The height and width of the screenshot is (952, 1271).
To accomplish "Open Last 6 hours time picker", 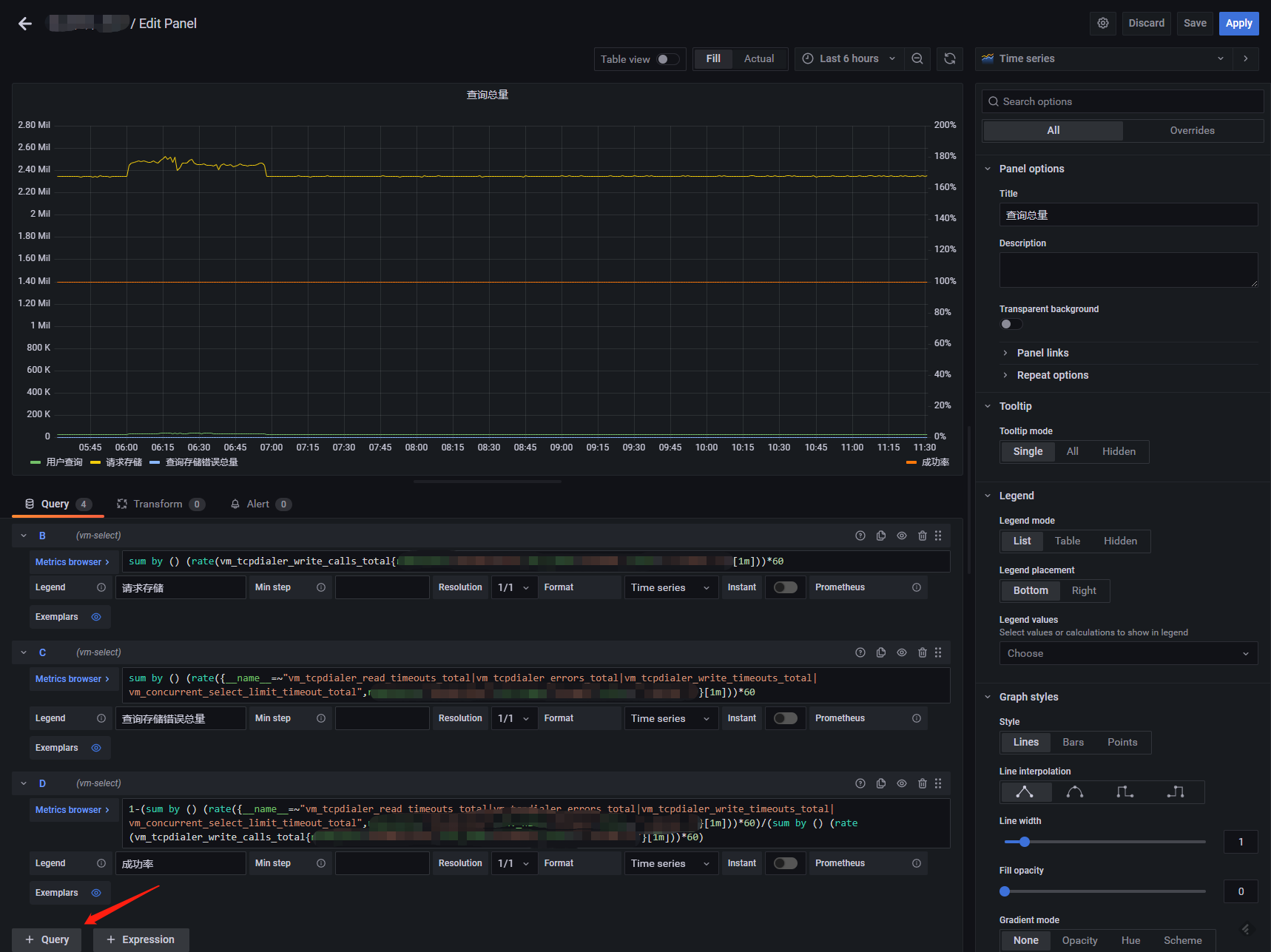I will [849, 58].
